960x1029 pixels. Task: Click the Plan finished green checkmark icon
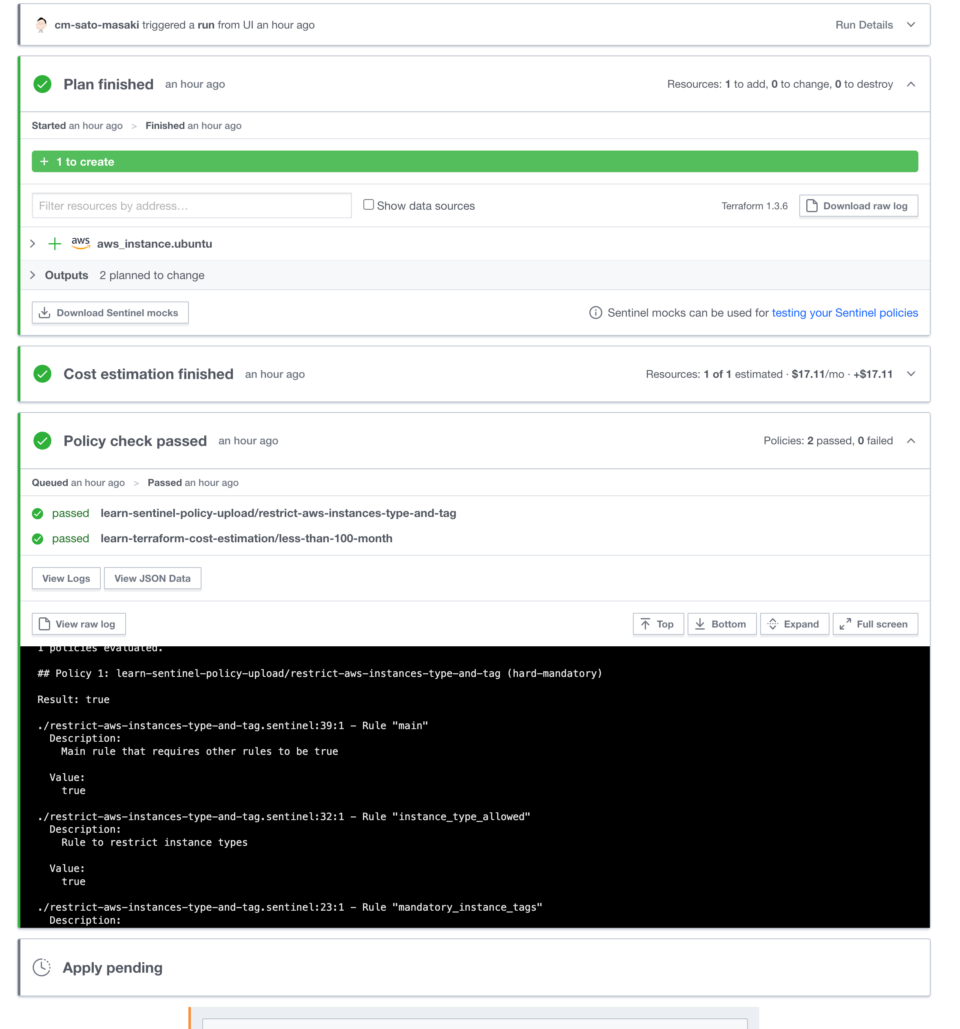click(x=43, y=84)
